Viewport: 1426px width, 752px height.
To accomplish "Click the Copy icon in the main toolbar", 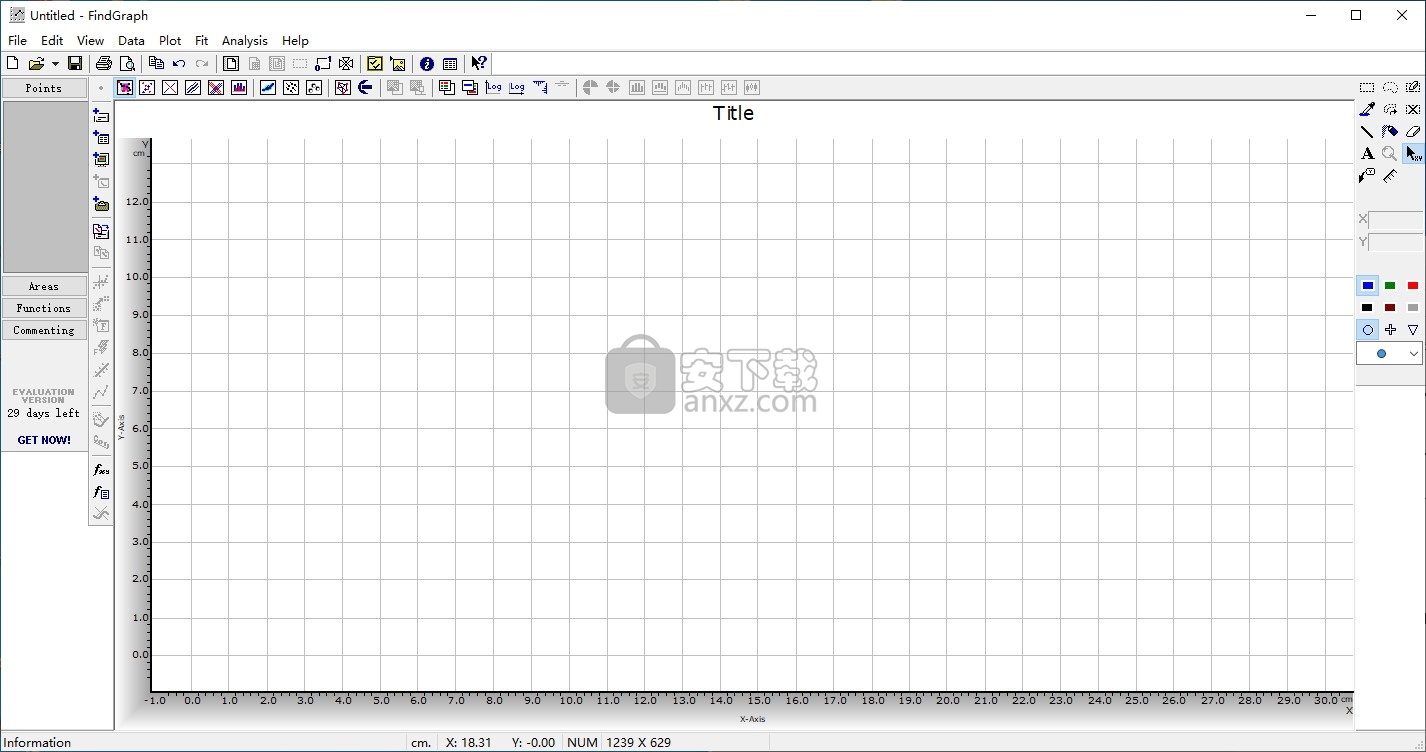I will [x=157, y=63].
